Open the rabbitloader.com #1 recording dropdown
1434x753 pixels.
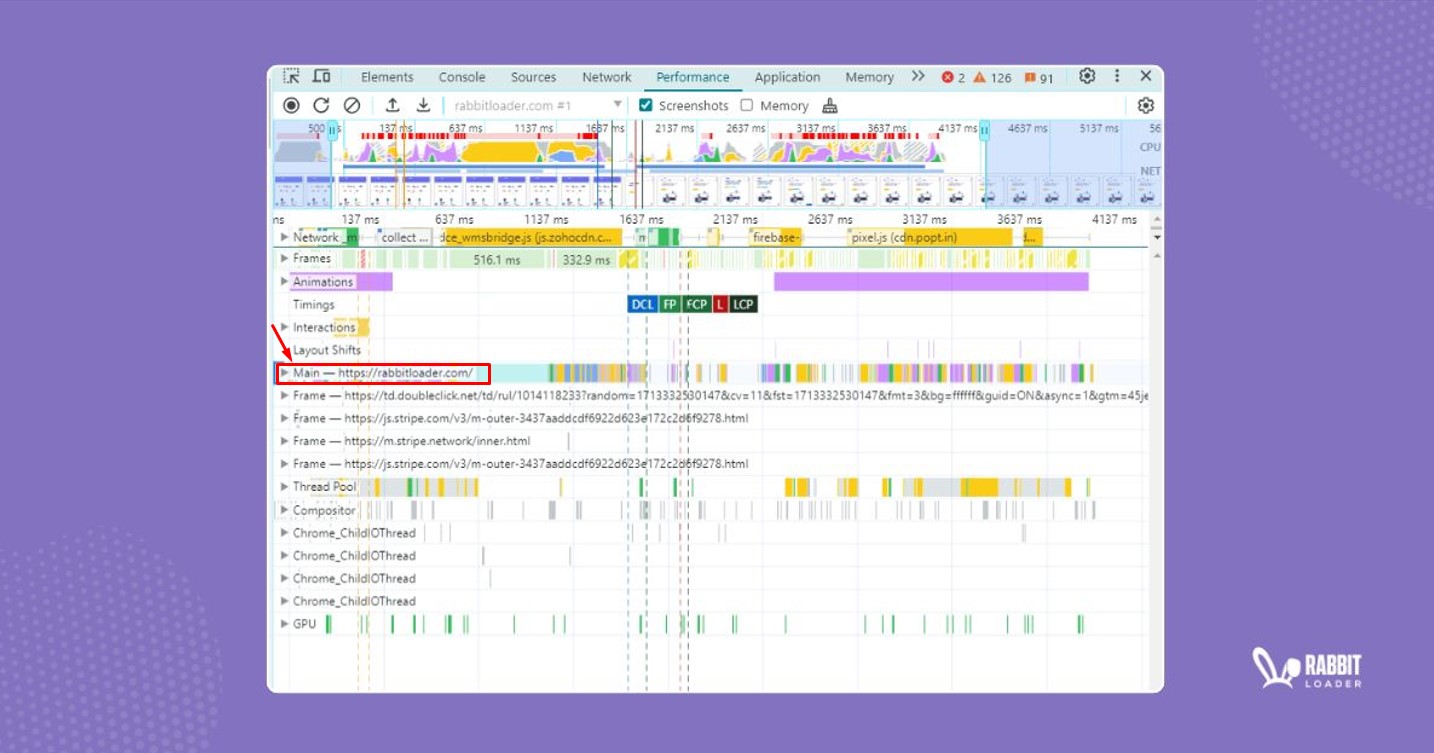(617, 105)
